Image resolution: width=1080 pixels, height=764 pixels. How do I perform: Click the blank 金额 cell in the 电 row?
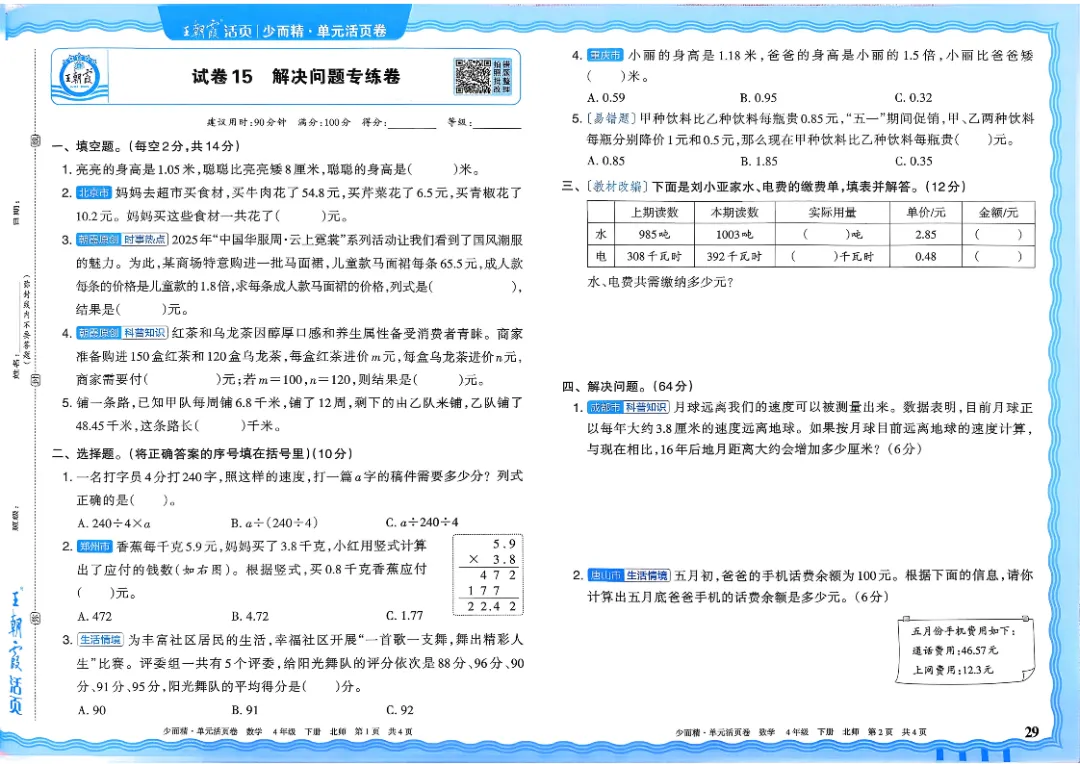click(998, 256)
